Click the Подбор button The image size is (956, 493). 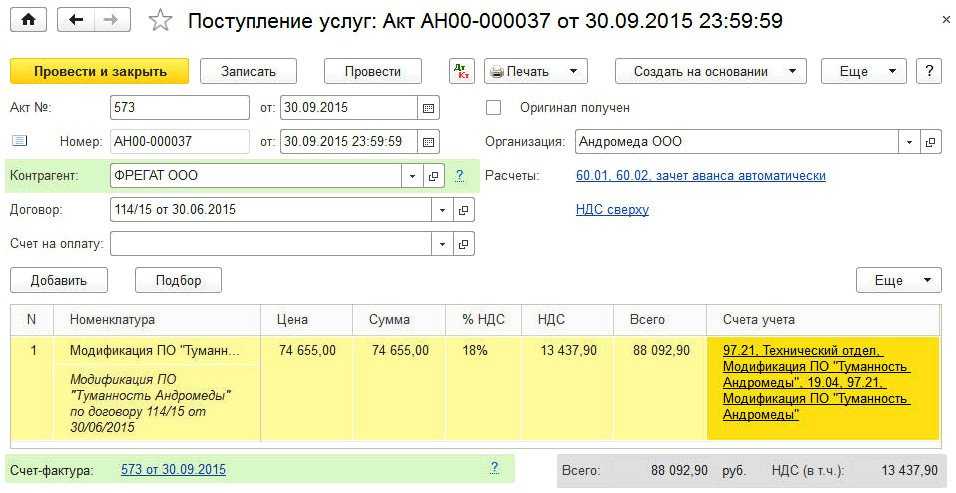tap(178, 280)
